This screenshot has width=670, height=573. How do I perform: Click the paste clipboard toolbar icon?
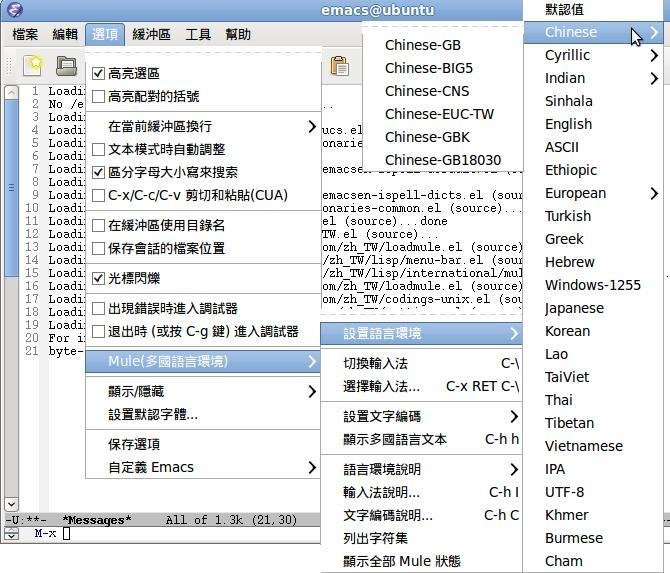click(340, 66)
